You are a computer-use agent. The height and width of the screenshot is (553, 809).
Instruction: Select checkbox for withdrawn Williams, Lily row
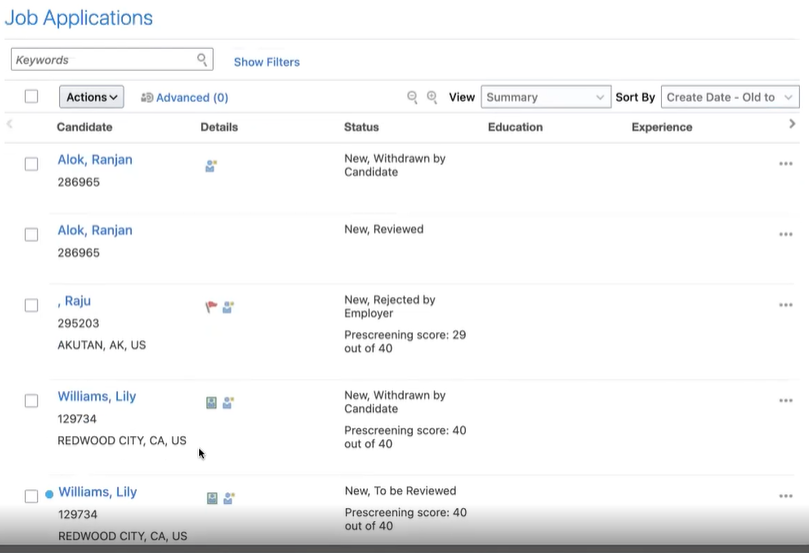(31, 401)
